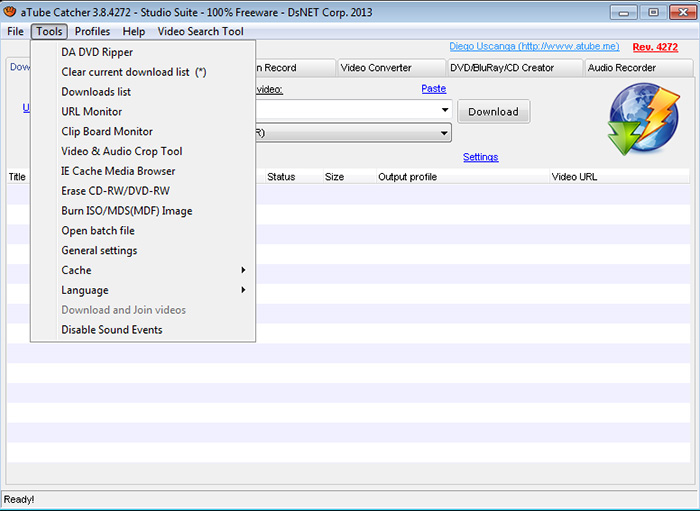Open Downloads list from Tools menu
700x511 pixels.
pyautogui.click(x=143, y=92)
